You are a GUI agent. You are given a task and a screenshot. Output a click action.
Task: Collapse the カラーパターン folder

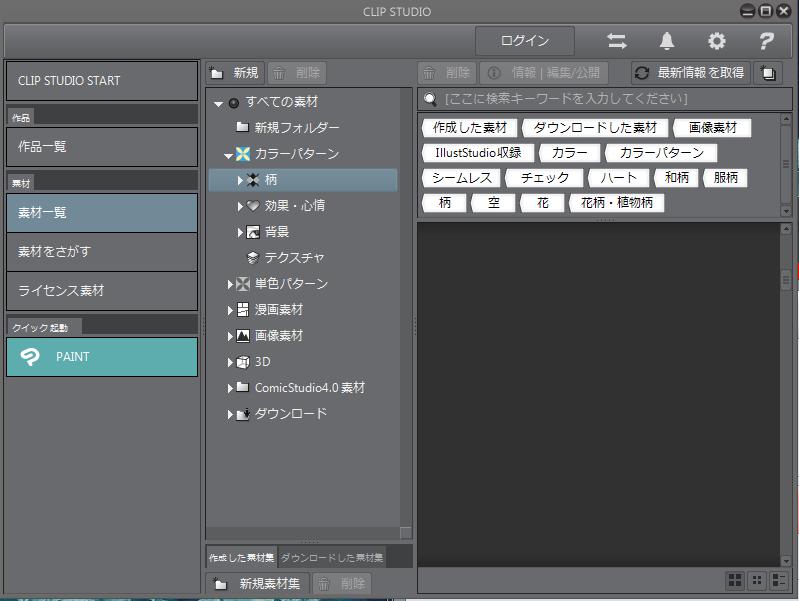[229, 155]
